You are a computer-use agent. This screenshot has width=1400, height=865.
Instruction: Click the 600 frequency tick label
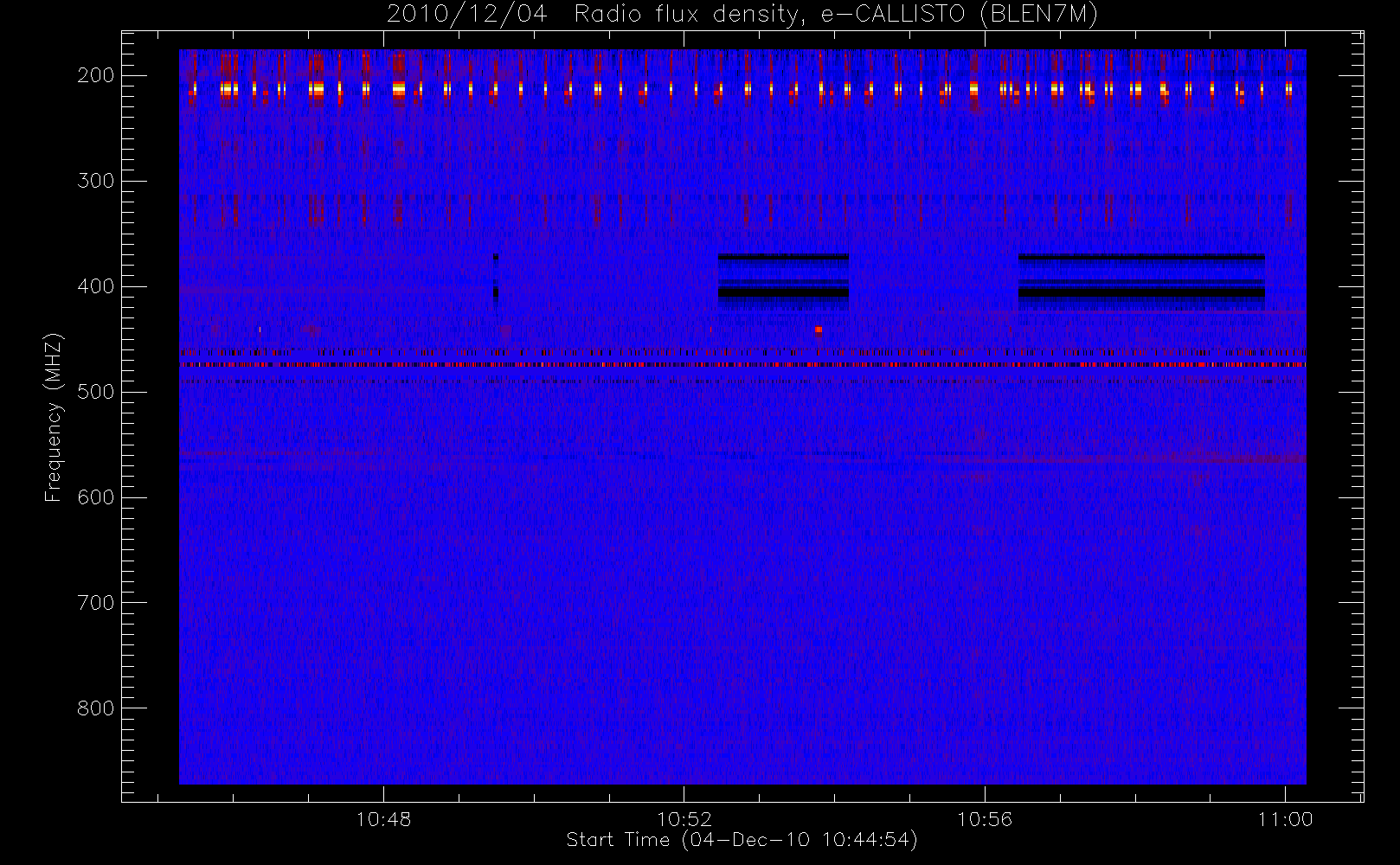point(95,497)
